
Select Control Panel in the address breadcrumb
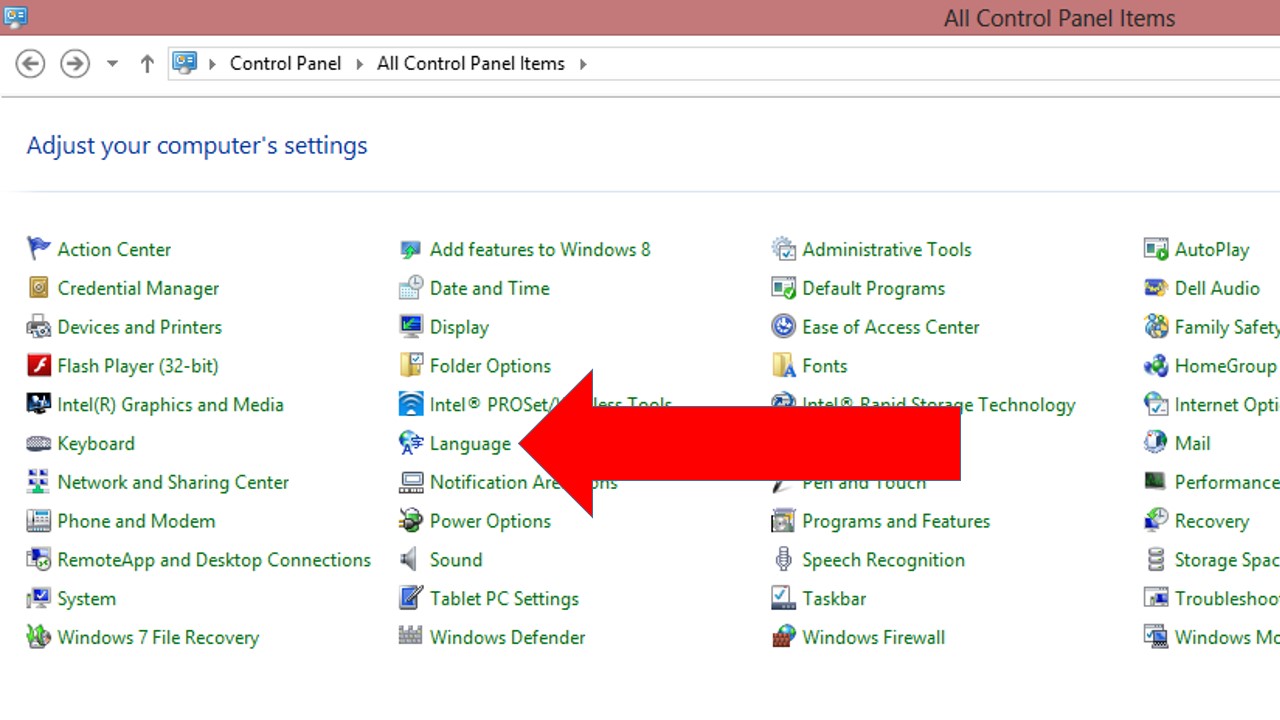[285, 64]
